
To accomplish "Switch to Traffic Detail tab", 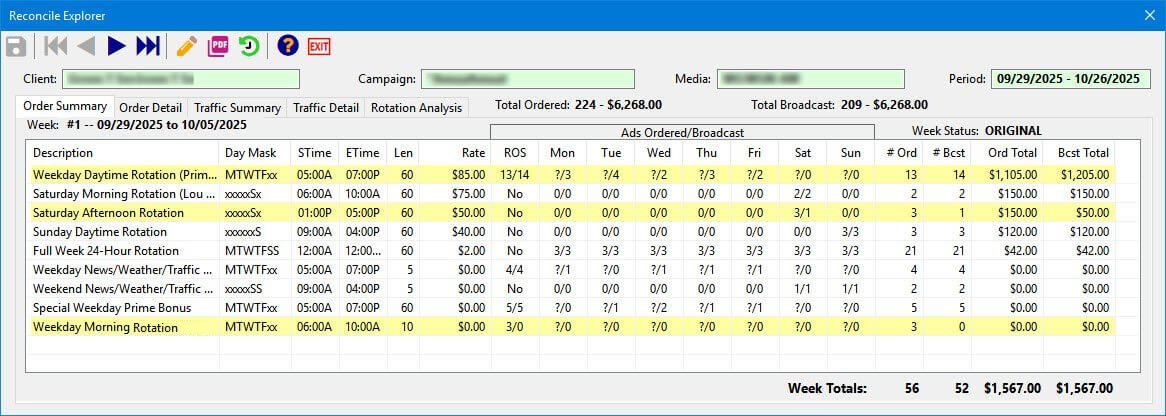I will tap(326, 108).
